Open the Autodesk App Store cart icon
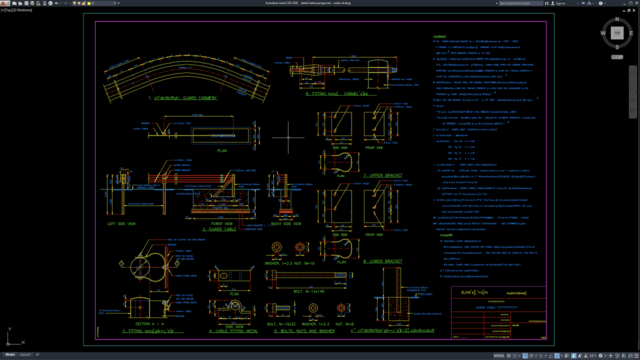The image size is (640, 360). coord(583,3)
